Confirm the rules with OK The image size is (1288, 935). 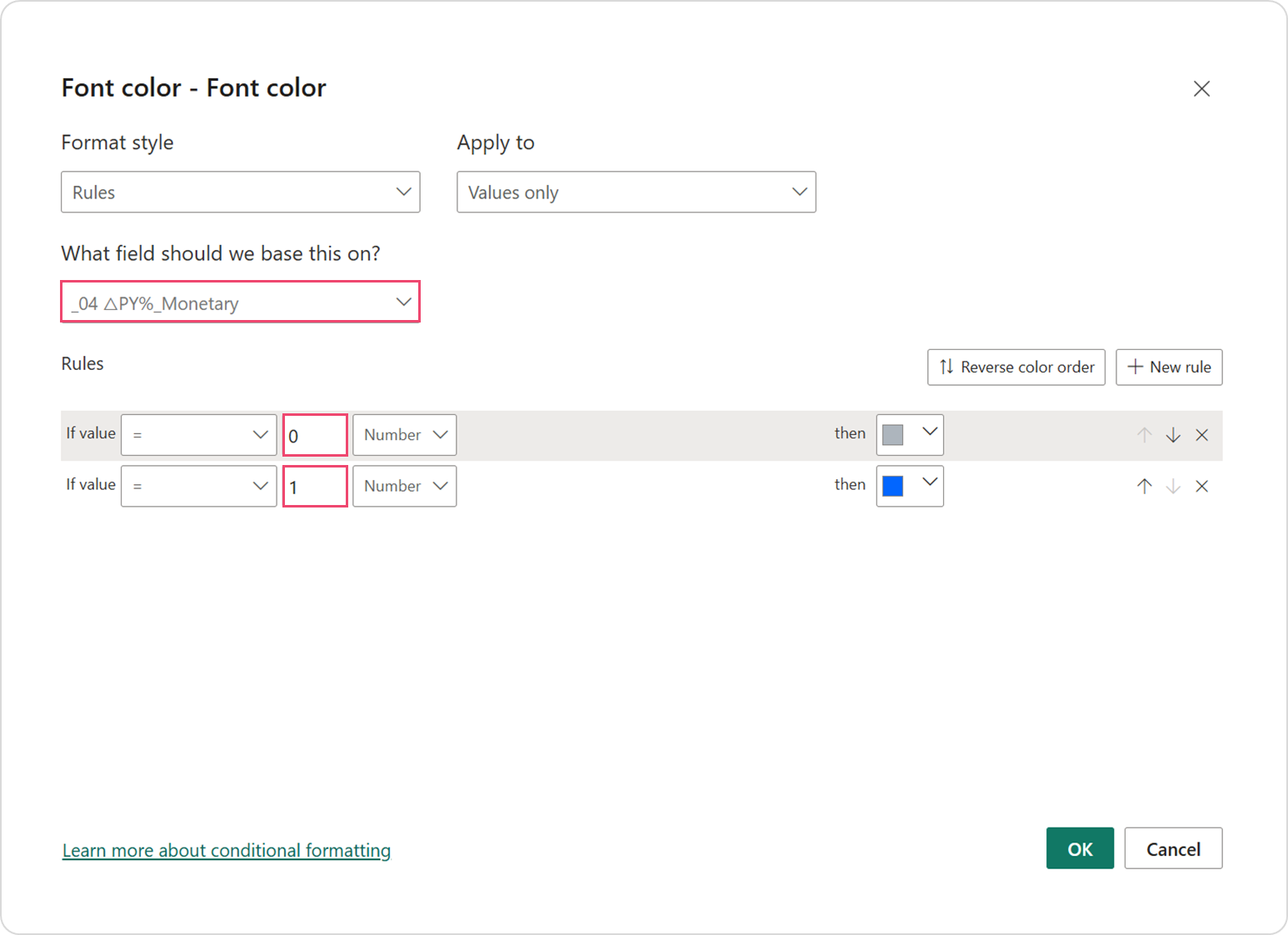(x=1080, y=848)
